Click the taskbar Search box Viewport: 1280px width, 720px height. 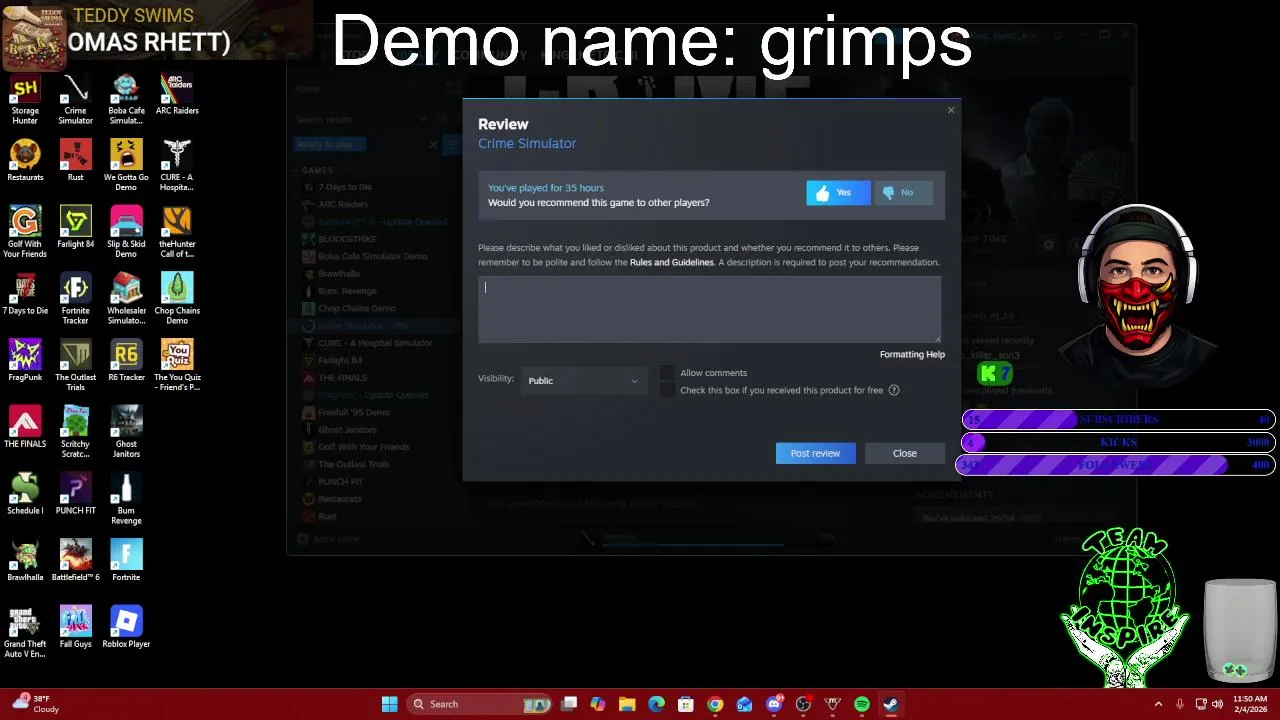pos(480,704)
